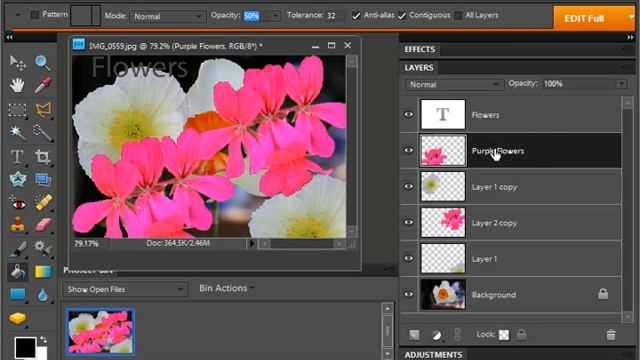
Task: Hide the Flowers text layer
Action: [x=409, y=115]
